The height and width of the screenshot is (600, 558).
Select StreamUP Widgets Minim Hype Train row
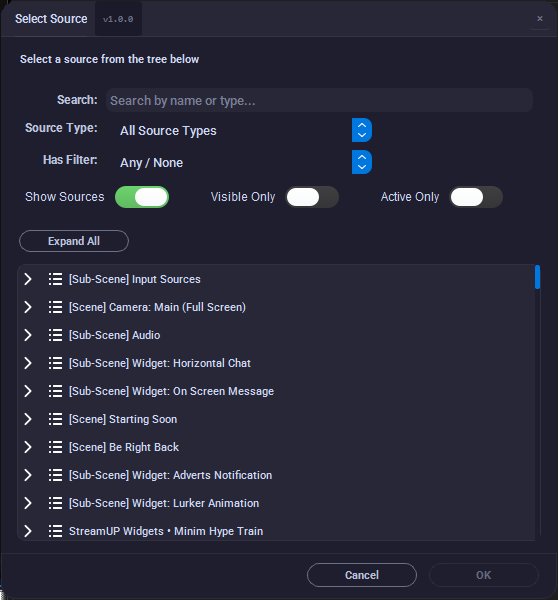(276, 531)
